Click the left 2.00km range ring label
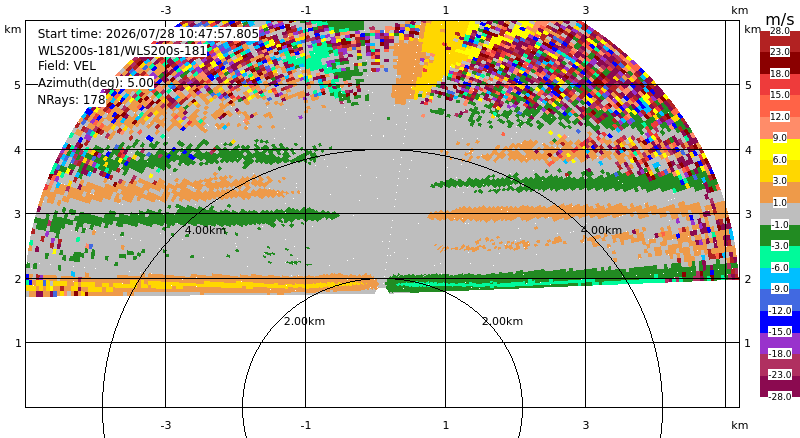The width and height of the screenshot is (800, 438). (x=304, y=321)
